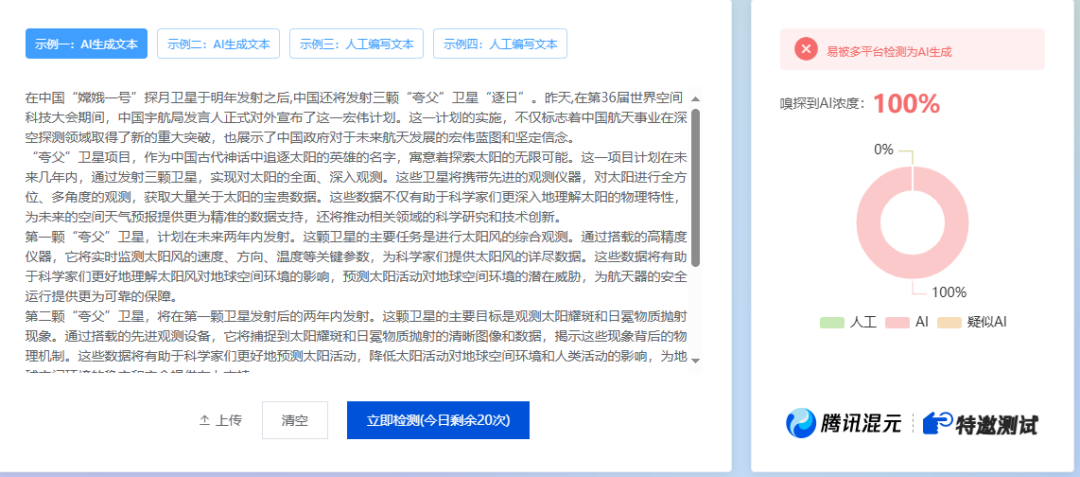Image resolution: width=1080 pixels, height=477 pixels.
Task: Toggle the pink AI legend swatch
Action: click(x=897, y=322)
